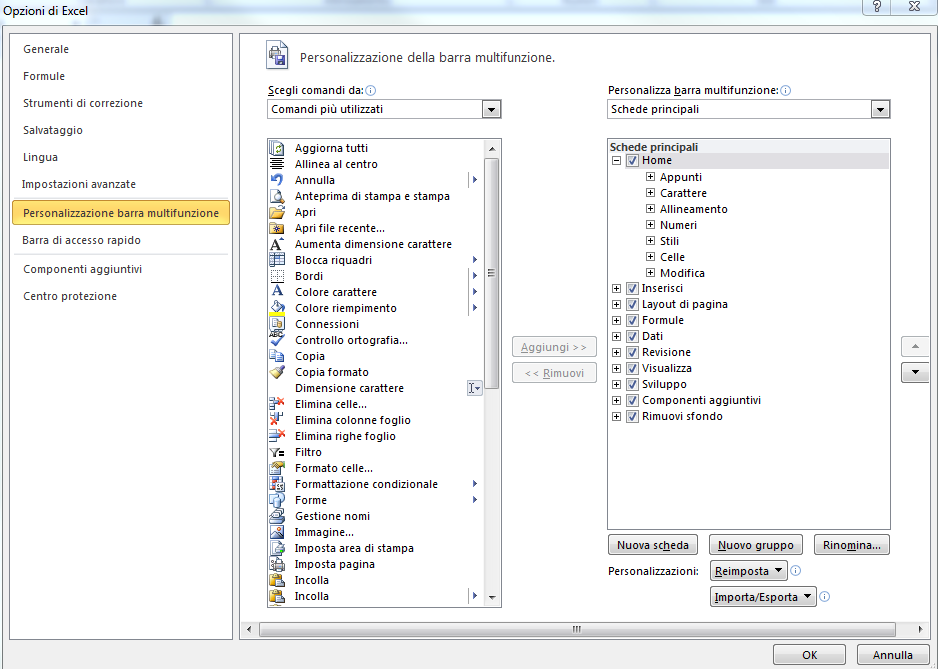
Task: Open the Importa/Esporta dropdown button
Action: coord(763,597)
